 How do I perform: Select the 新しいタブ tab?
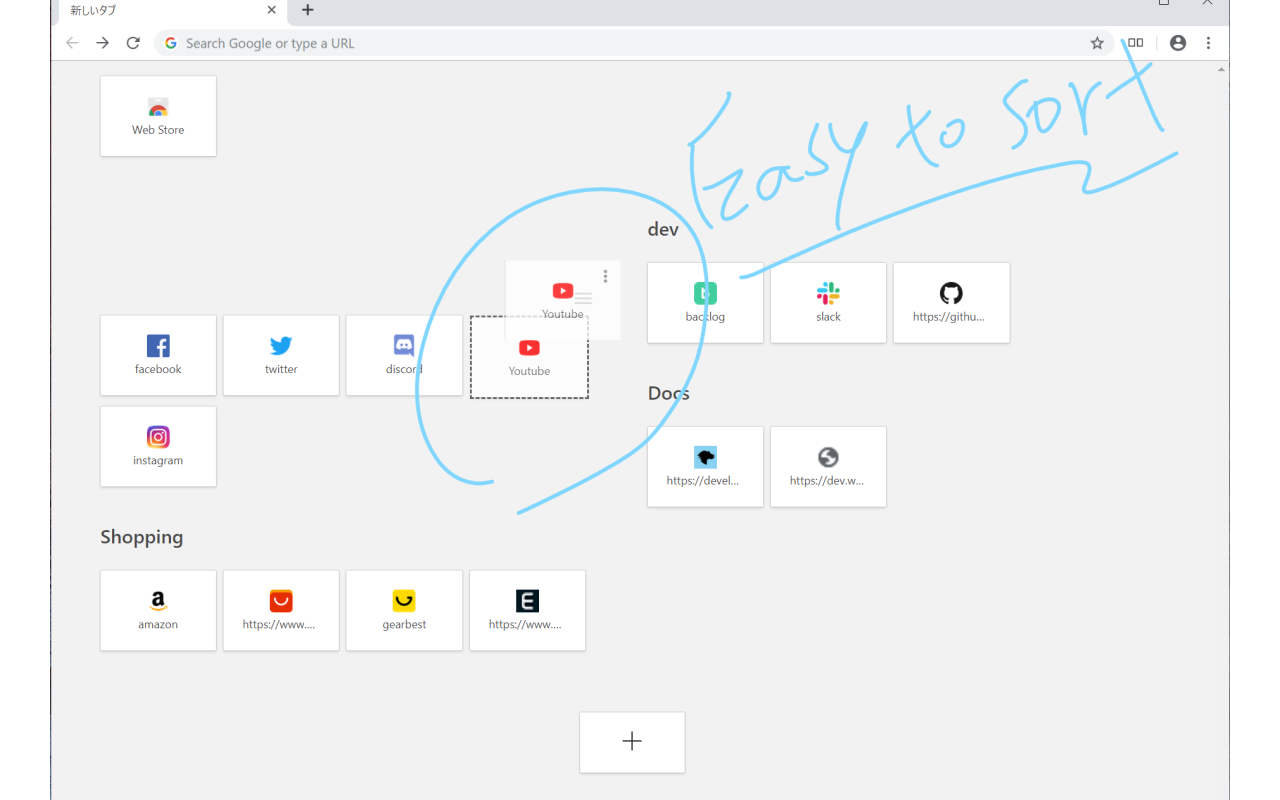170,11
